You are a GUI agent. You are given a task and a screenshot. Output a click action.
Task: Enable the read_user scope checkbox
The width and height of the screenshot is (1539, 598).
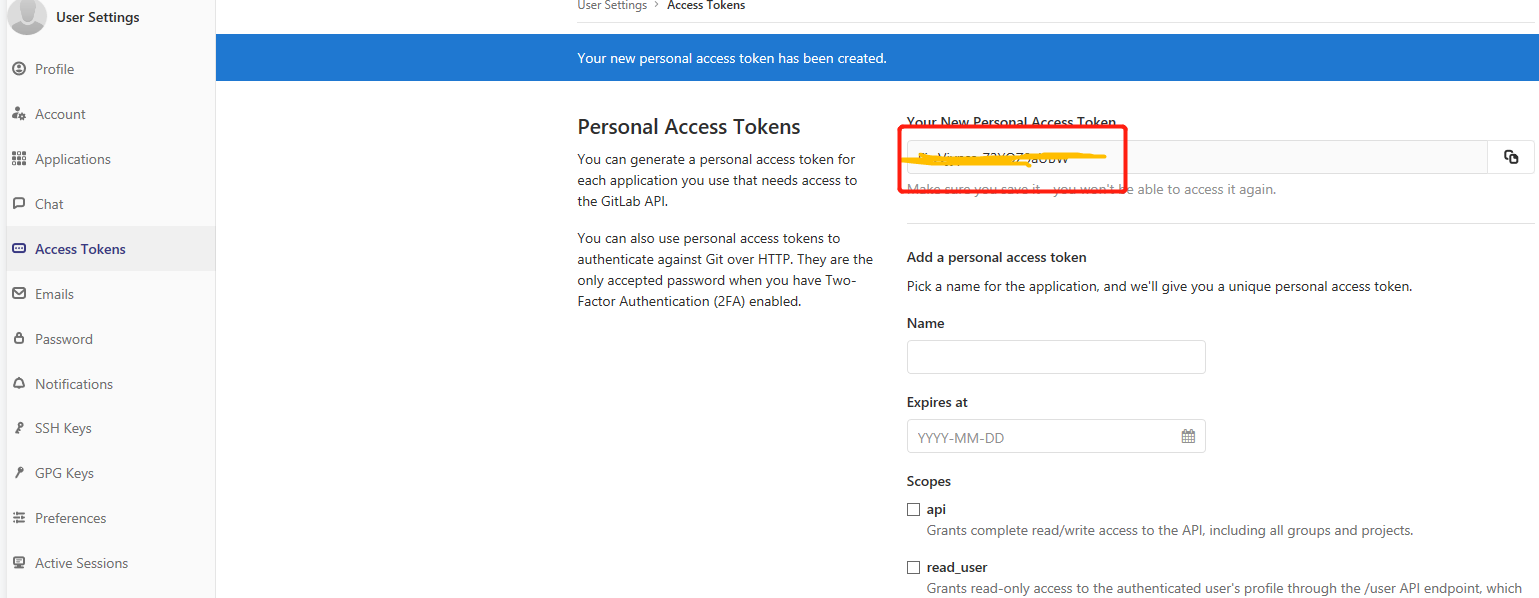coord(913,567)
